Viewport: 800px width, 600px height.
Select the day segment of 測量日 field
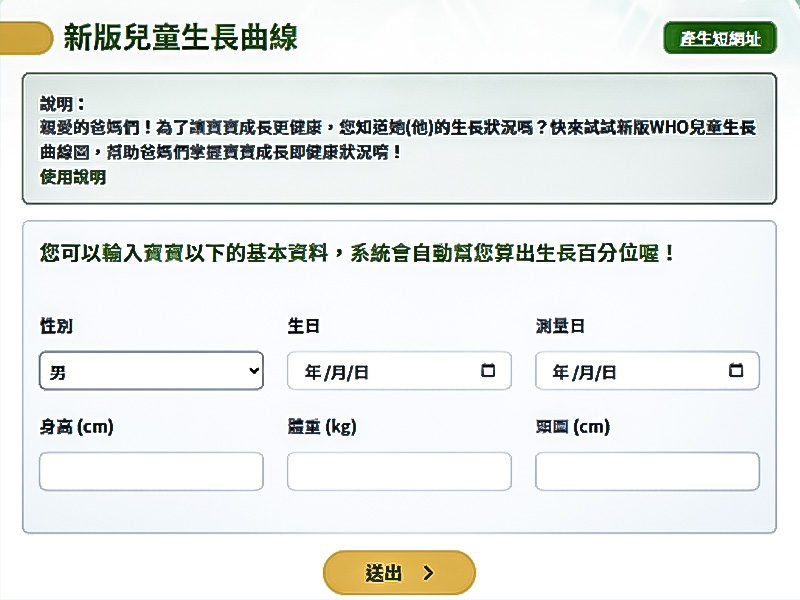coord(609,372)
